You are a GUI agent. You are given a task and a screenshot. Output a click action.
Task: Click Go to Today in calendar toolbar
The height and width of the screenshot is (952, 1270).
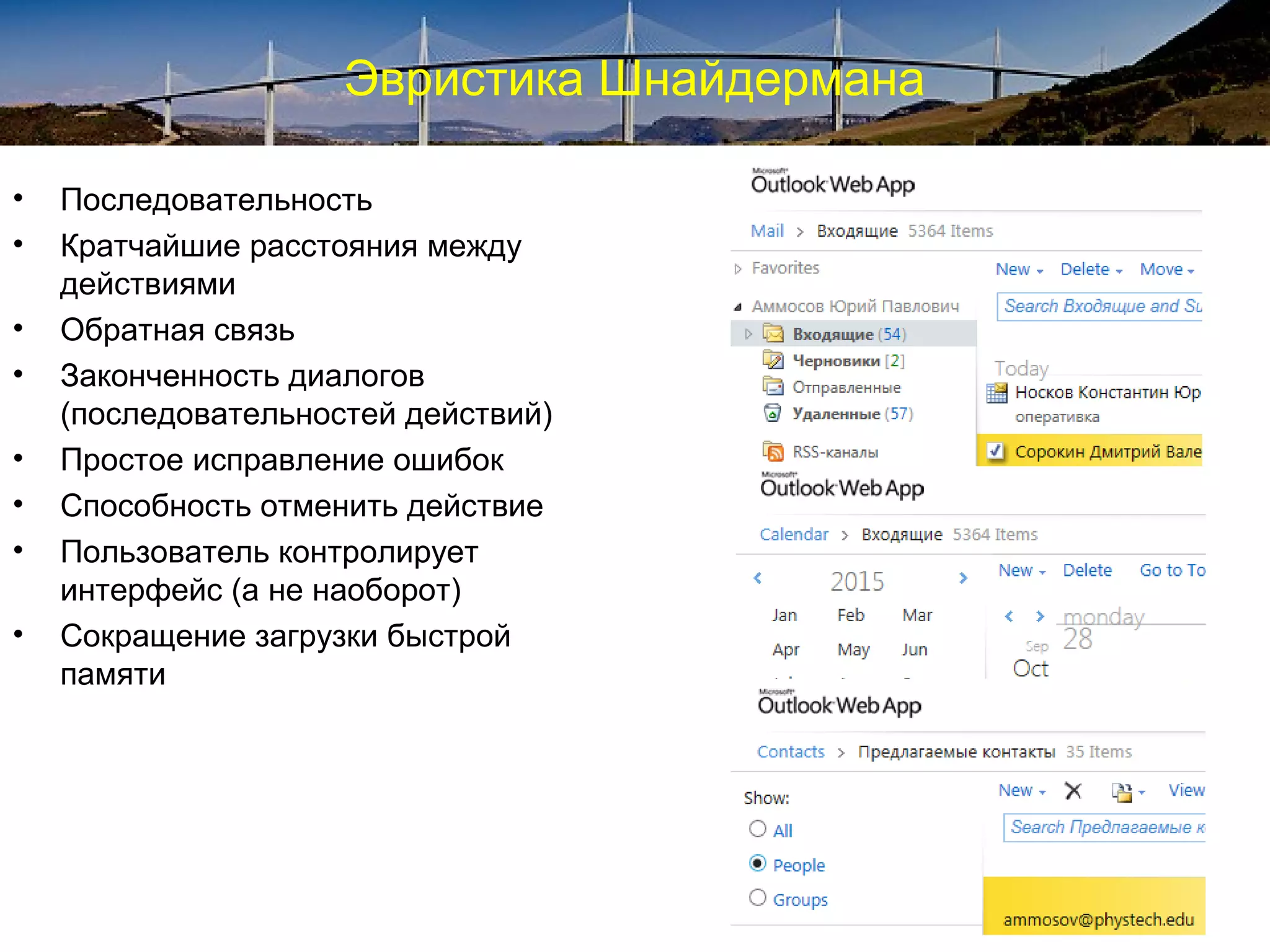(1171, 570)
